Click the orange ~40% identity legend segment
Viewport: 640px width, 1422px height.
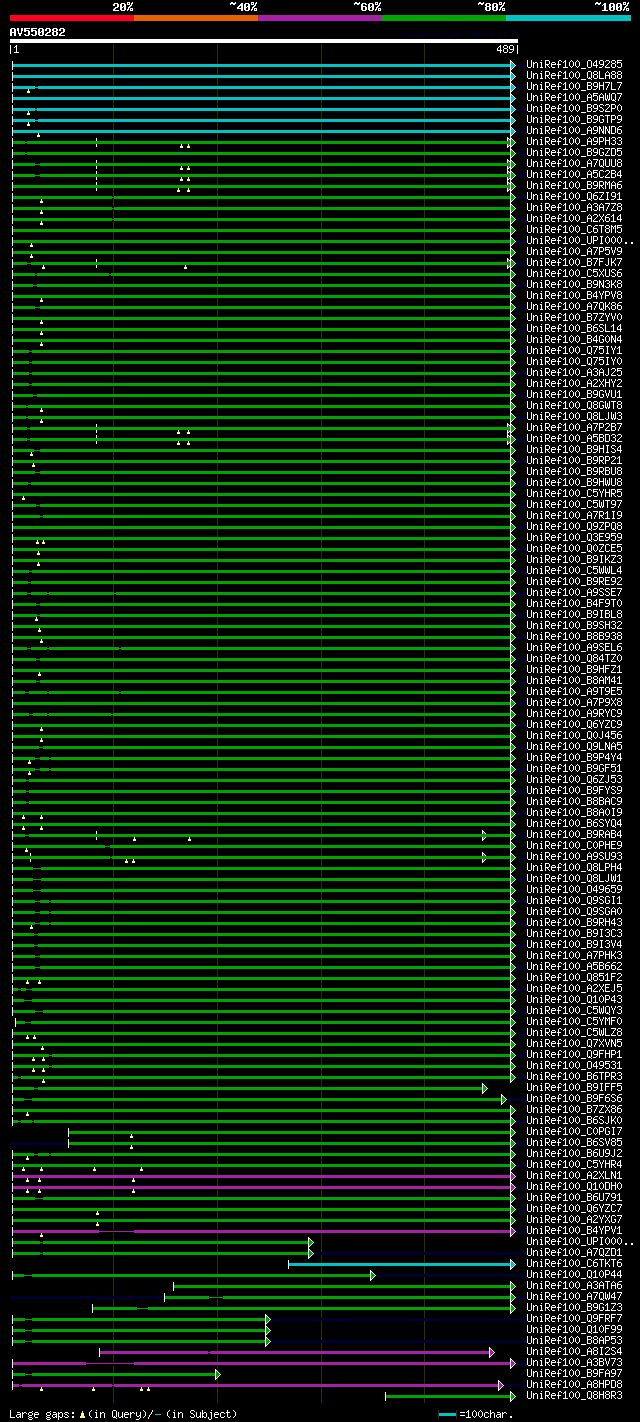[x=195, y=17]
